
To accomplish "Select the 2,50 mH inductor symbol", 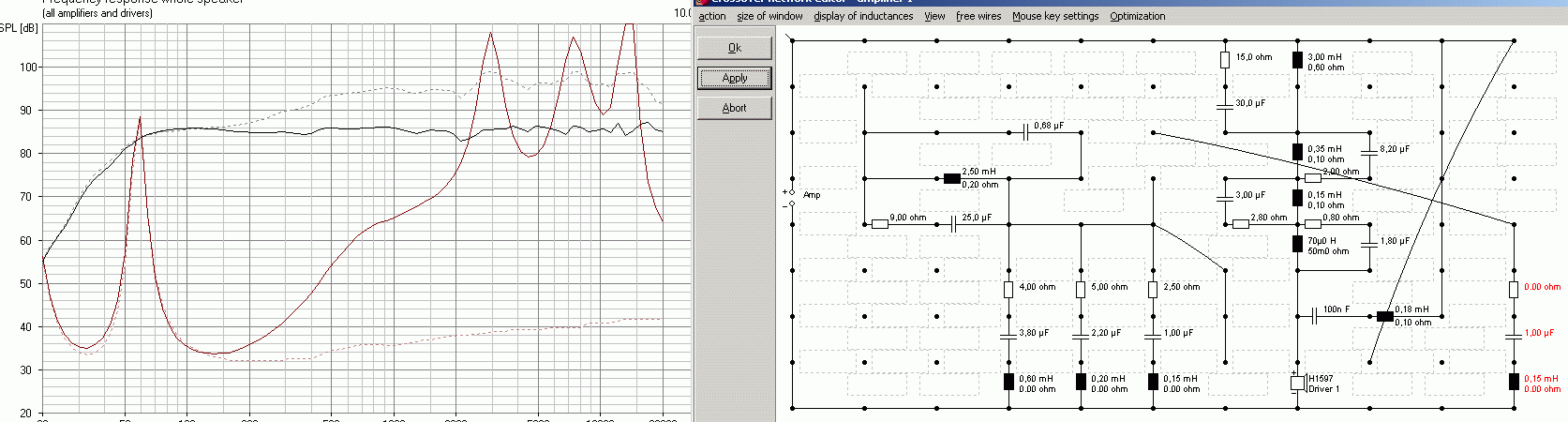I will pos(952,179).
